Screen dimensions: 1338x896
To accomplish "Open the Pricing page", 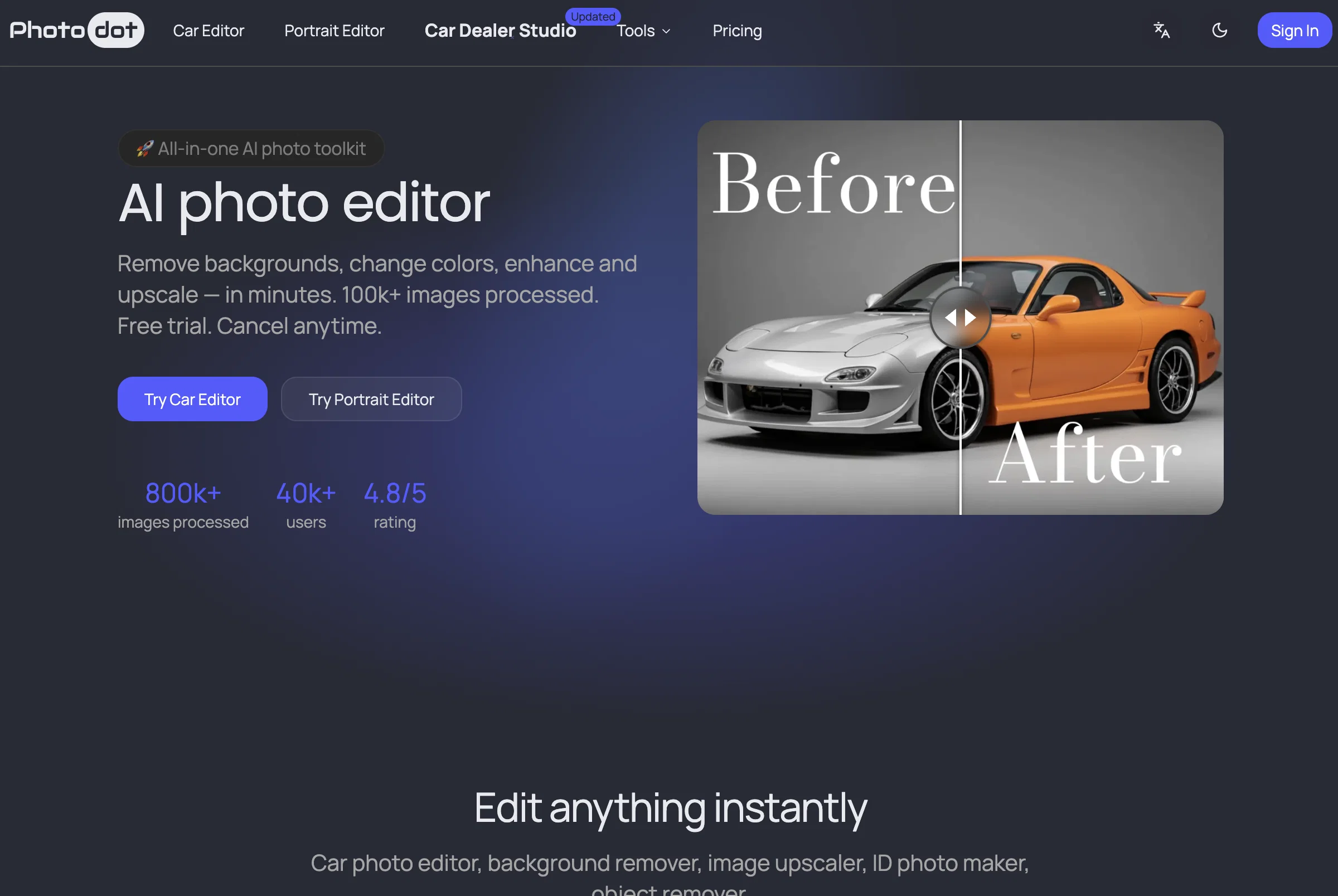I will [x=738, y=31].
